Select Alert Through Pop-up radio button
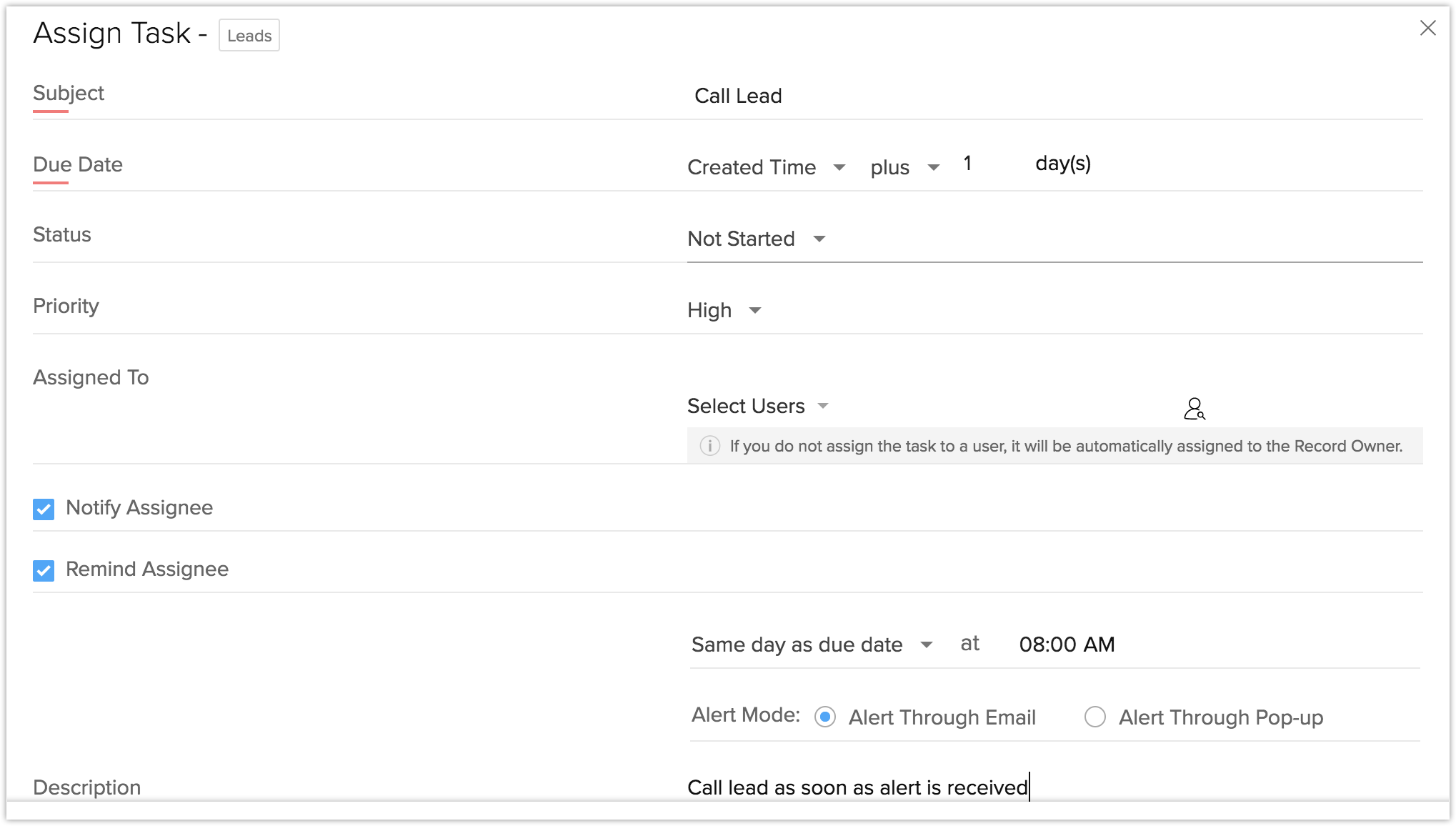This screenshot has width=1456, height=826. coord(1095,717)
